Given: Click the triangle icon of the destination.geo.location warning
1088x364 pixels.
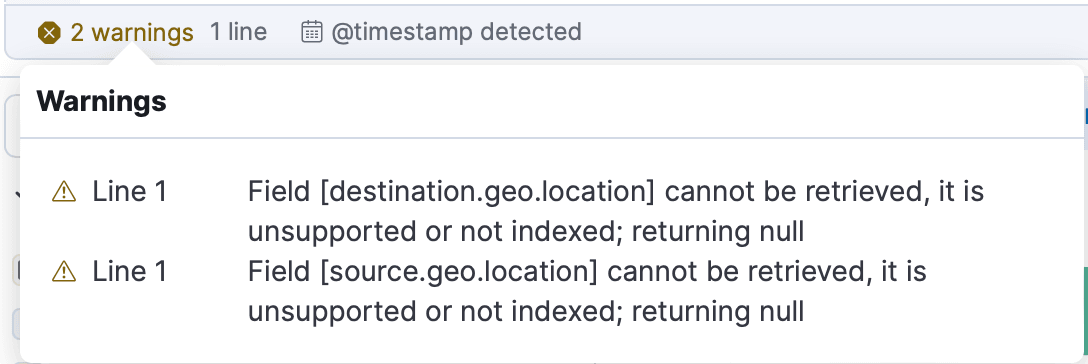Looking at the screenshot, I should (64, 191).
